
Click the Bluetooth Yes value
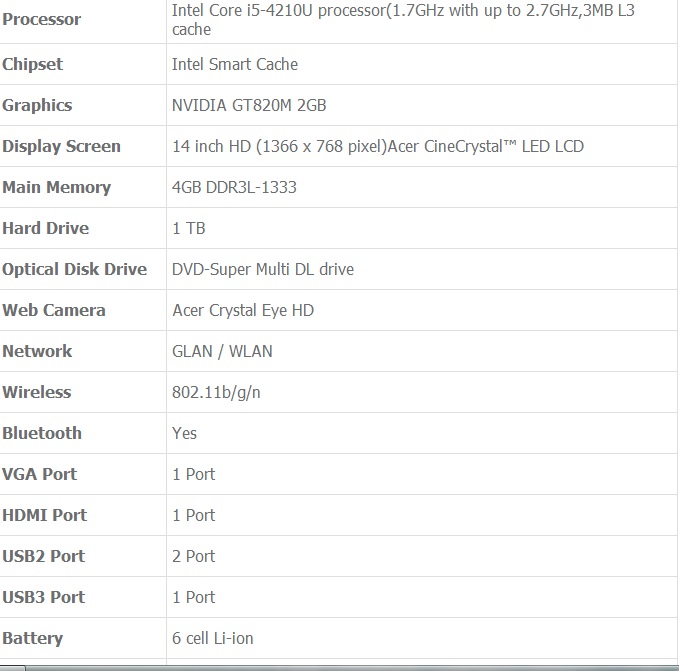(x=184, y=433)
